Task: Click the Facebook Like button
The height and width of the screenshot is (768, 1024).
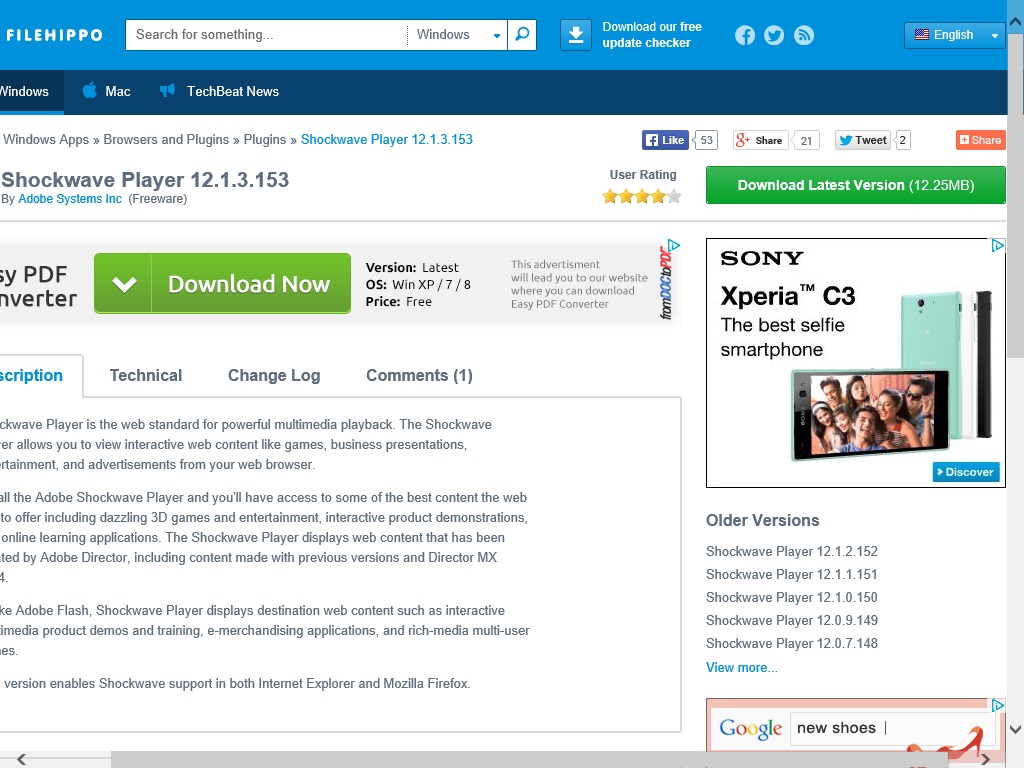Action: point(665,140)
